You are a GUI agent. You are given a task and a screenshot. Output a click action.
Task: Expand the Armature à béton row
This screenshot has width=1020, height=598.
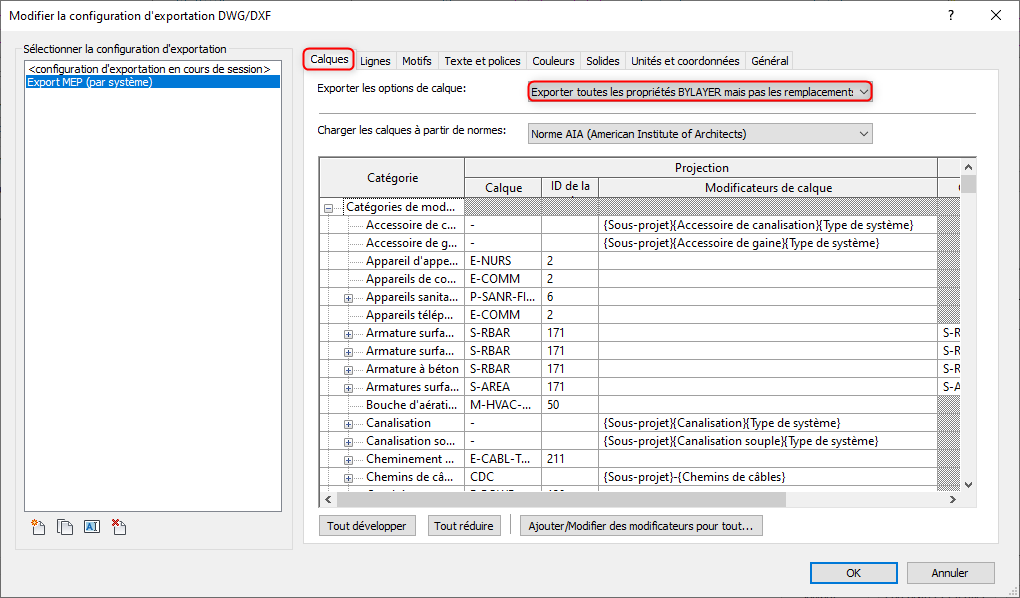point(348,369)
